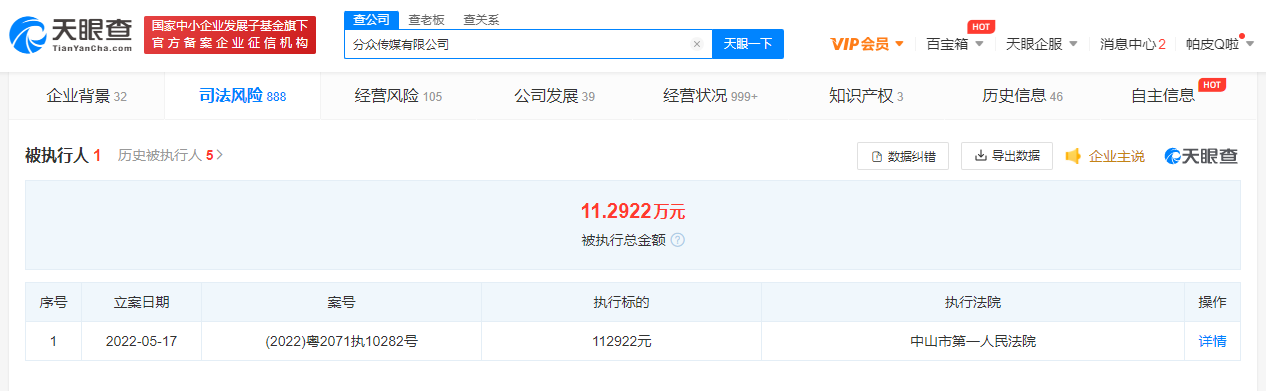Expand 历史被执行人 5 link
1266x391 pixels.
point(170,155)
